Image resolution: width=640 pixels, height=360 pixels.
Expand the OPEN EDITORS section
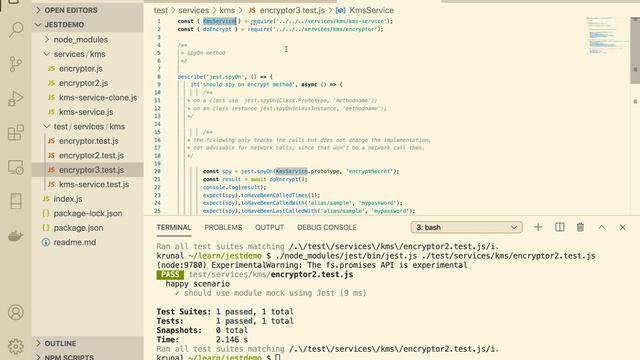coord(88,10)
